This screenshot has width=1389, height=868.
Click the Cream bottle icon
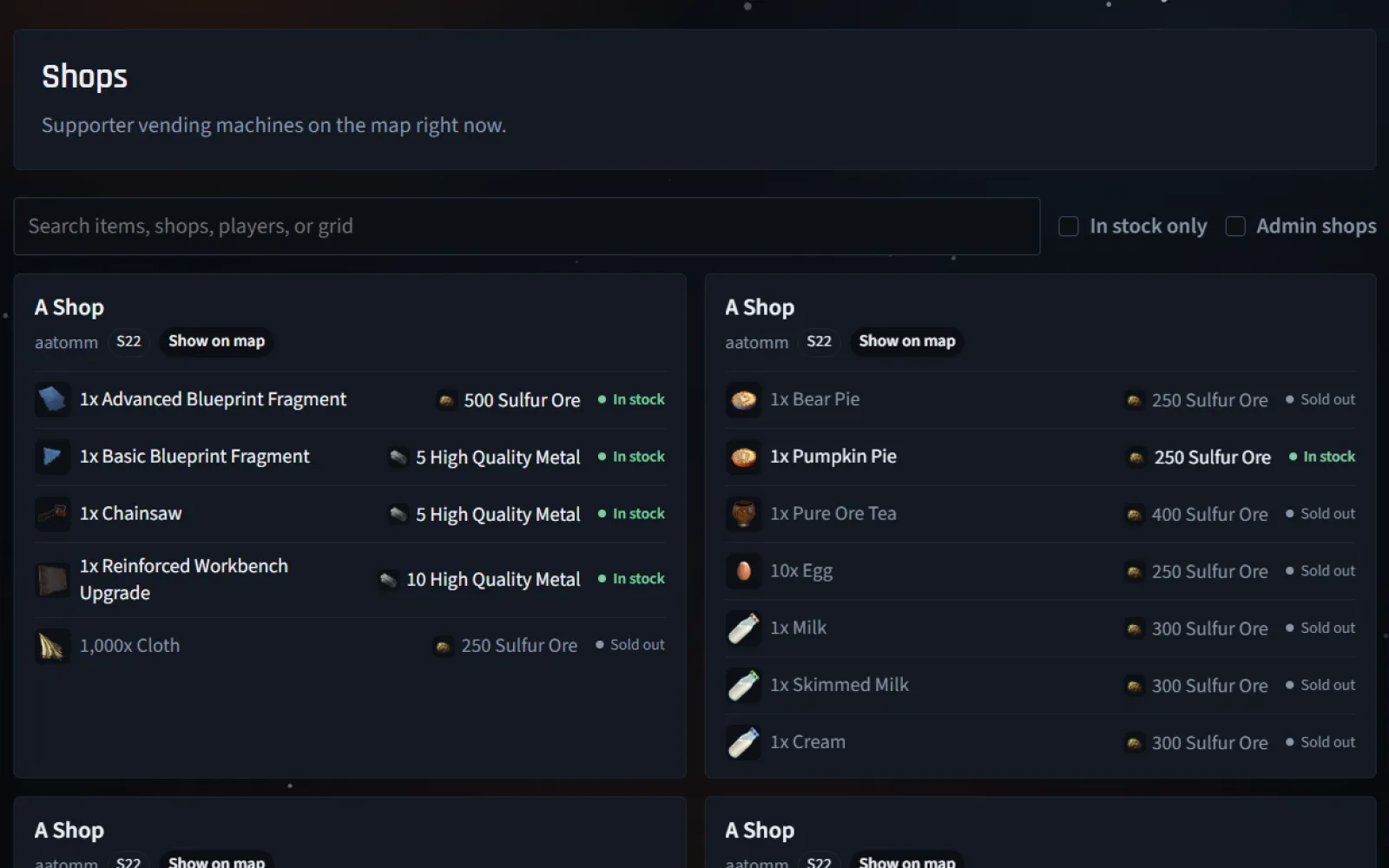pyautogui.click(x=743, y=743)
